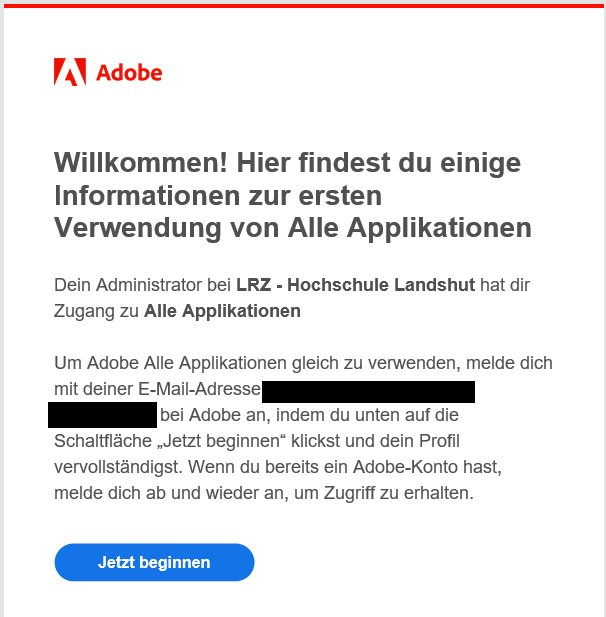Click the redacted email address after E-Mail-Adresse
Image resolution: width=606 pixels, height=617 pixels.
click(x=368, y=389)
